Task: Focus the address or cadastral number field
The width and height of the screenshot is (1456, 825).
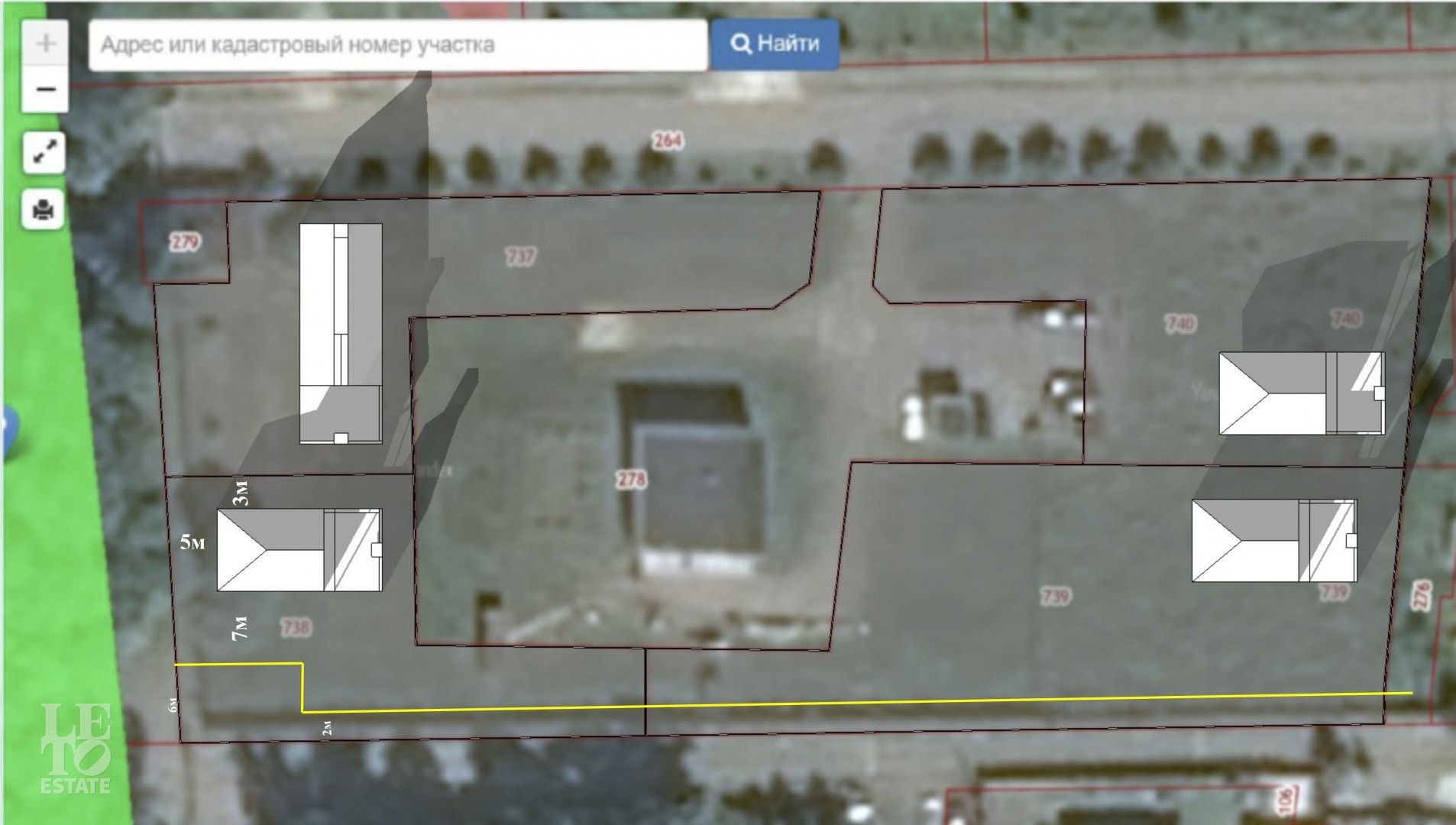Action: (x=397, y=45)
